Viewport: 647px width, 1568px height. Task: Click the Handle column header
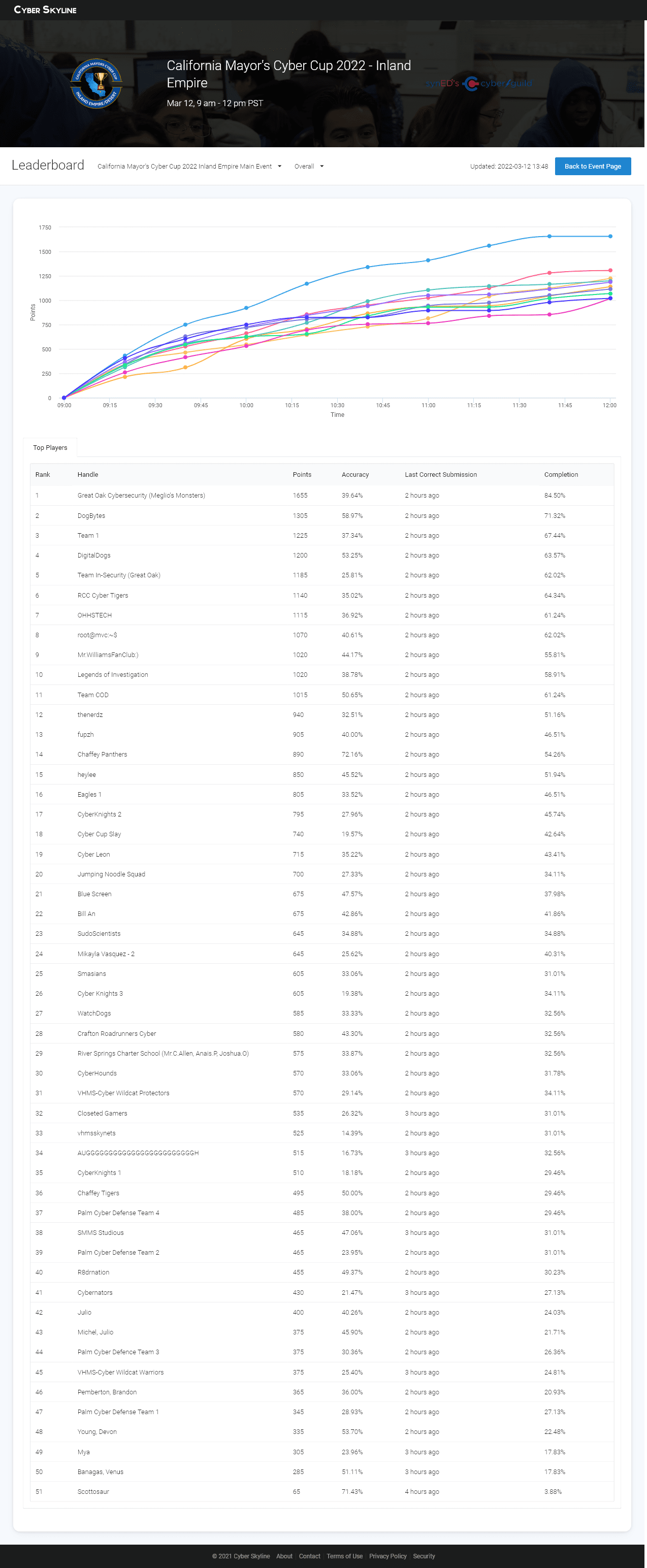pos(88,475)
